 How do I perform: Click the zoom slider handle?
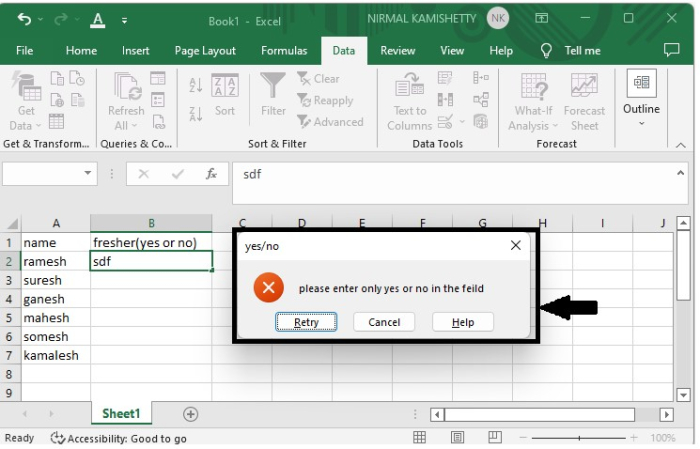coord(579,438)
